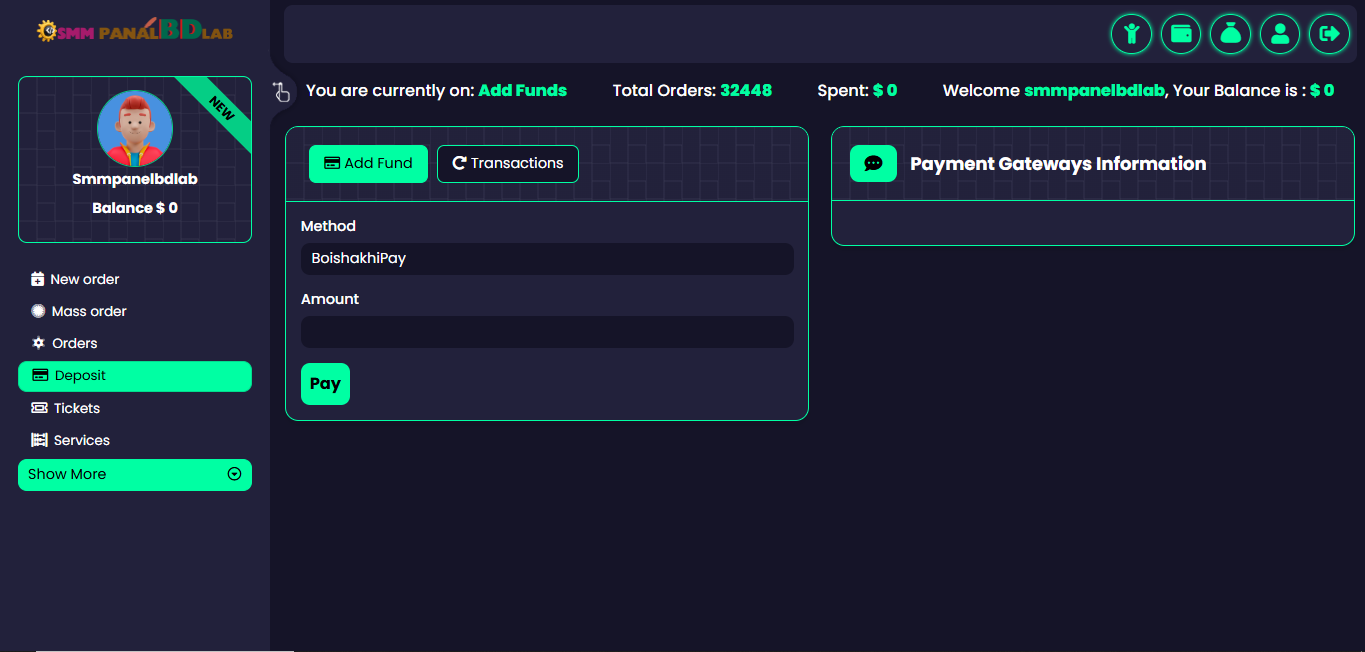This screenshot has height=652, width=1365.
Task: Open the Method dropdown showing BoishakhiPay
Action: pyautogui.click(x=547, y=259)
